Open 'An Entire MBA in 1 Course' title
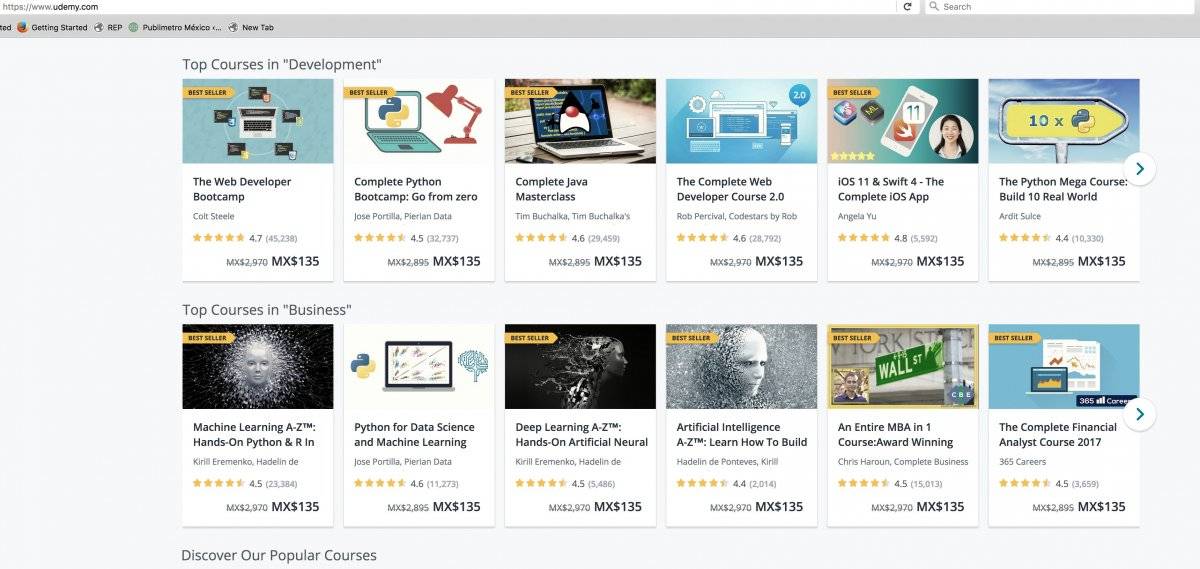 (896, 434)
